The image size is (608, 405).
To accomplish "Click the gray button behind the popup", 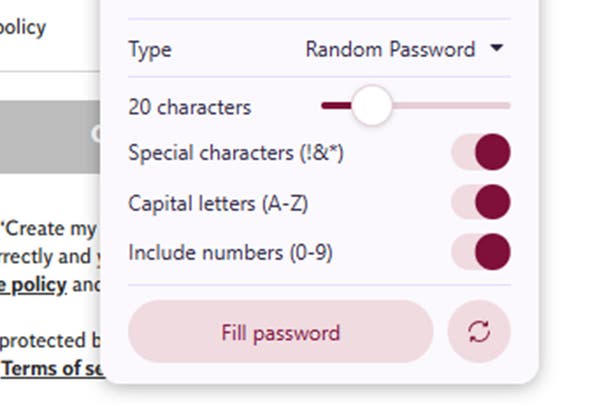I will [50, 137].
